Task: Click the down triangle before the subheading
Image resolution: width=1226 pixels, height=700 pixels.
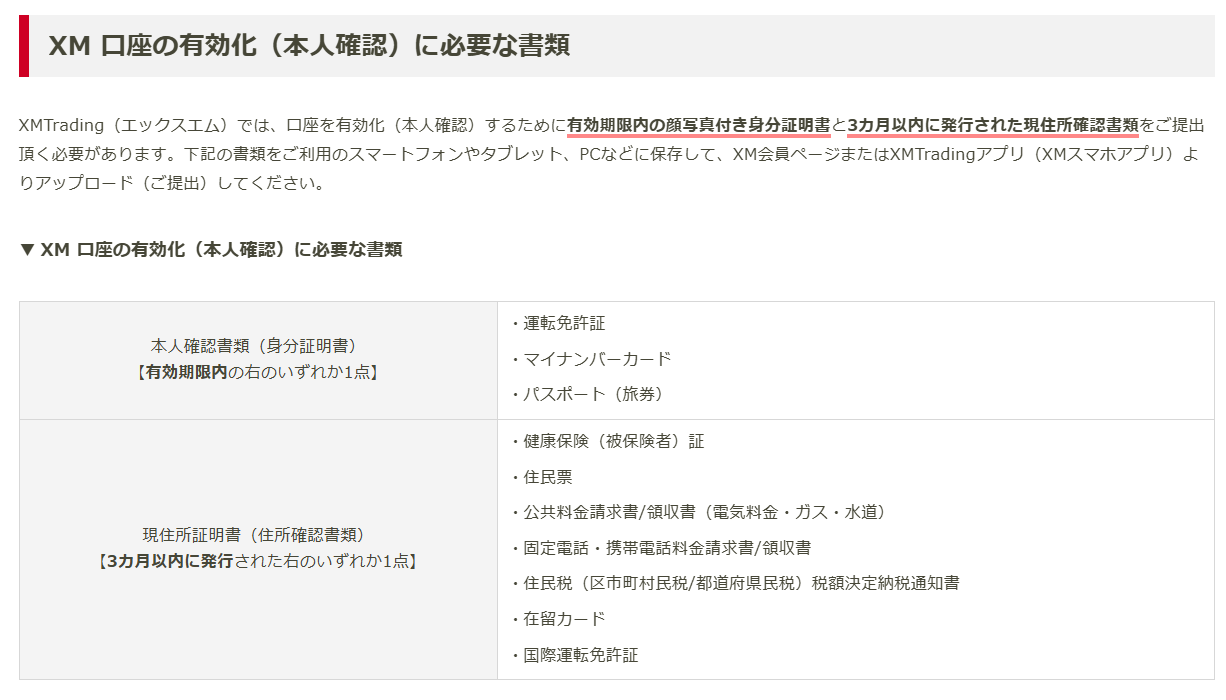Action: pos(27,250)
